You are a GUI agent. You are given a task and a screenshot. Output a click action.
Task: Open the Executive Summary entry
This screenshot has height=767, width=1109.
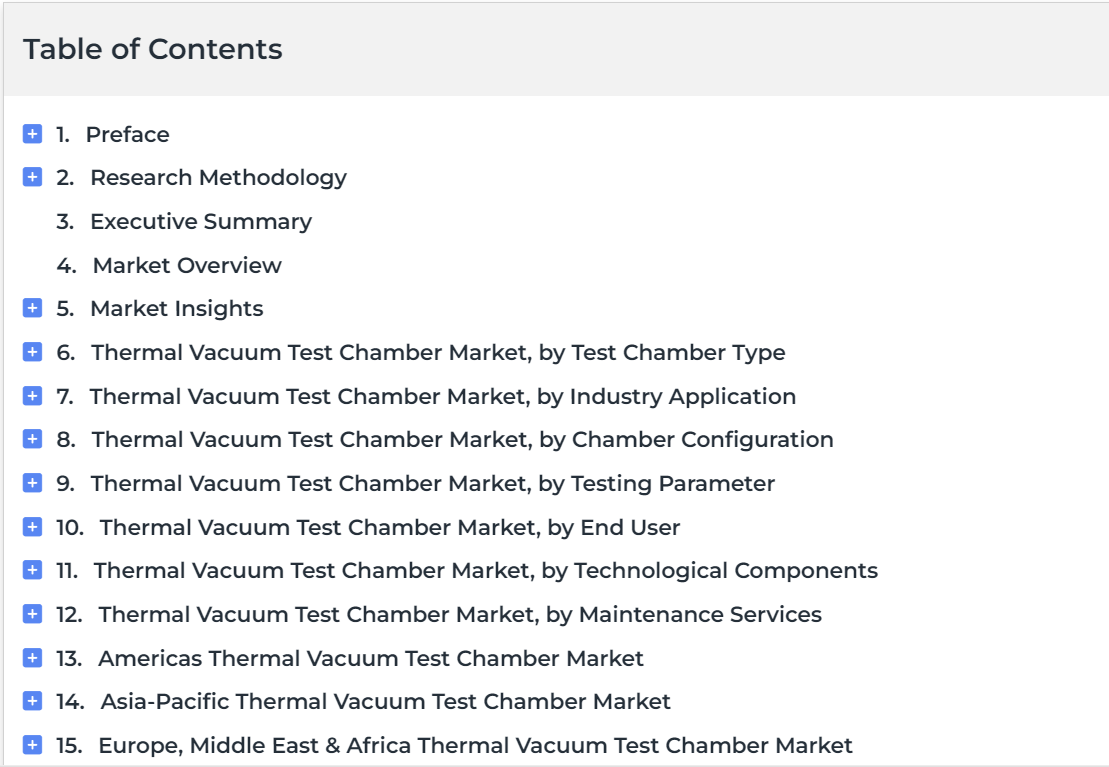(201, 222)
